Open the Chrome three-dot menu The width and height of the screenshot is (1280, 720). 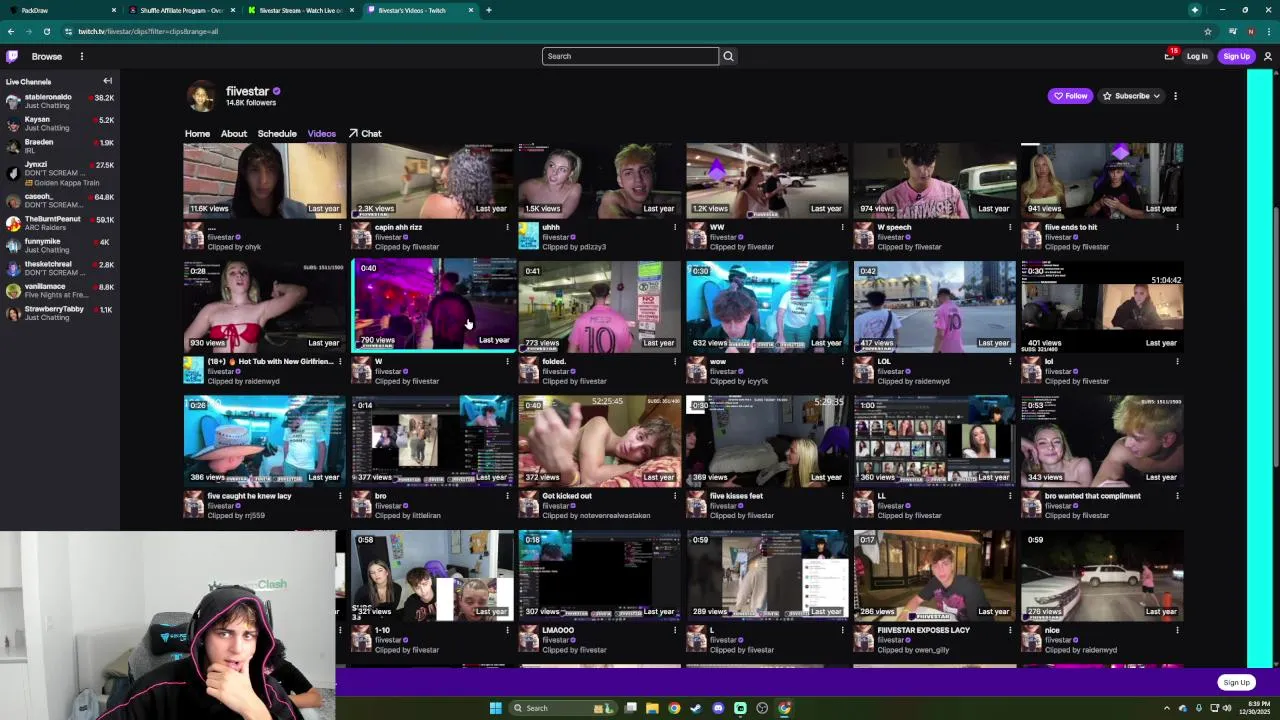(x=1268, y=31)
